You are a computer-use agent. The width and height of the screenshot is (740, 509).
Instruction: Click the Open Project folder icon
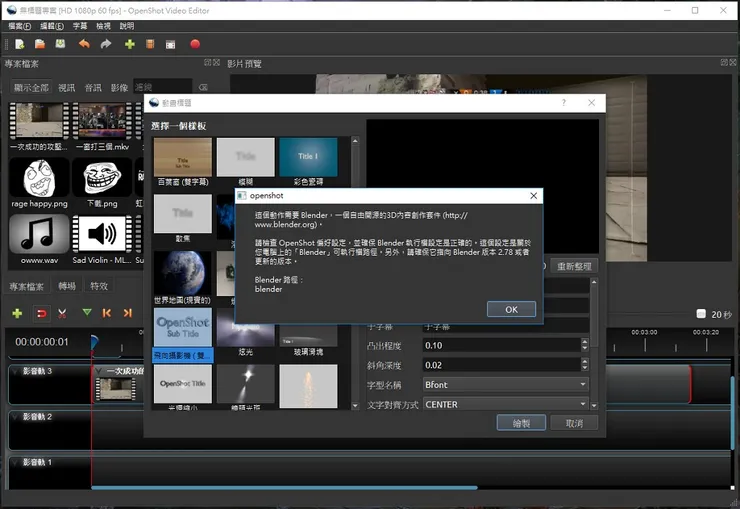(x=40, y=44)
